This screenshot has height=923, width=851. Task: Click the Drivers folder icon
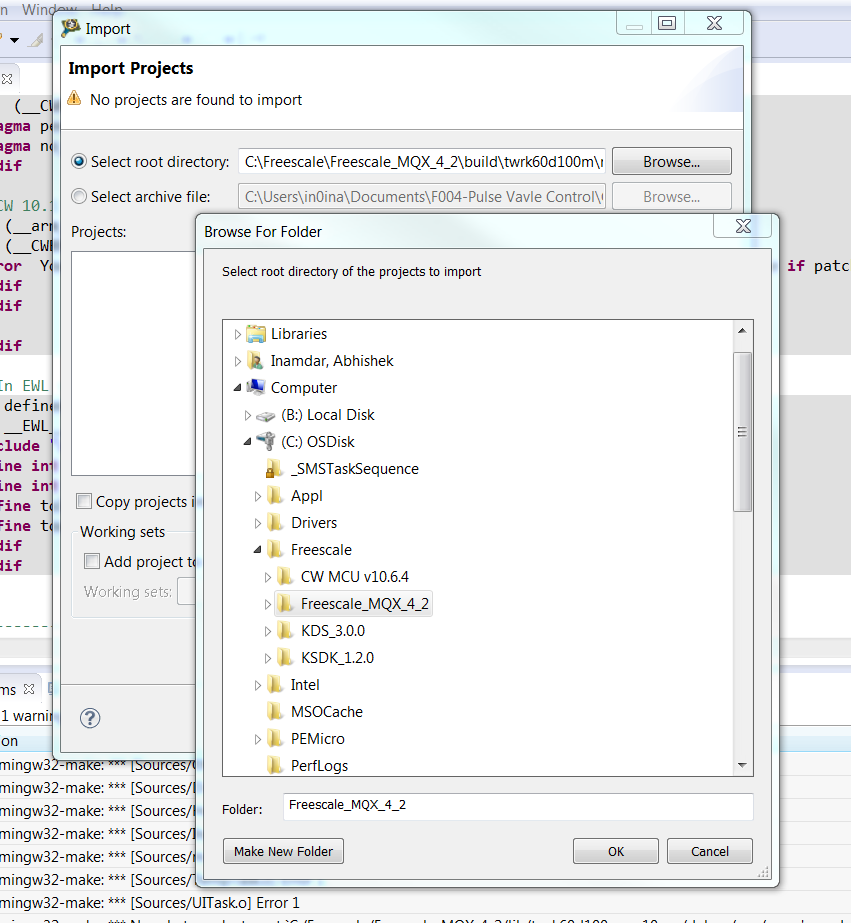click(275, 523)
